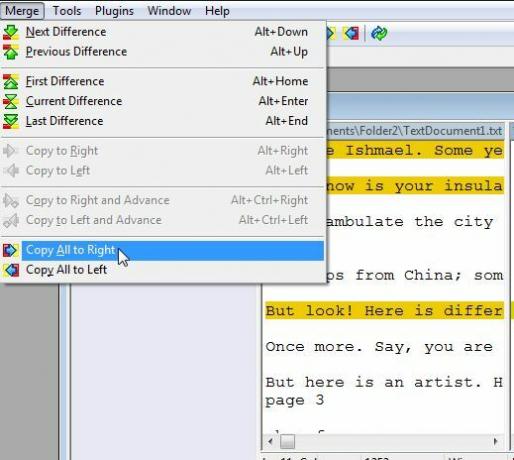Open the Help menu
The width and height of the screenshot is (514, 460).
pyautogui.click(x=217, y=11)
